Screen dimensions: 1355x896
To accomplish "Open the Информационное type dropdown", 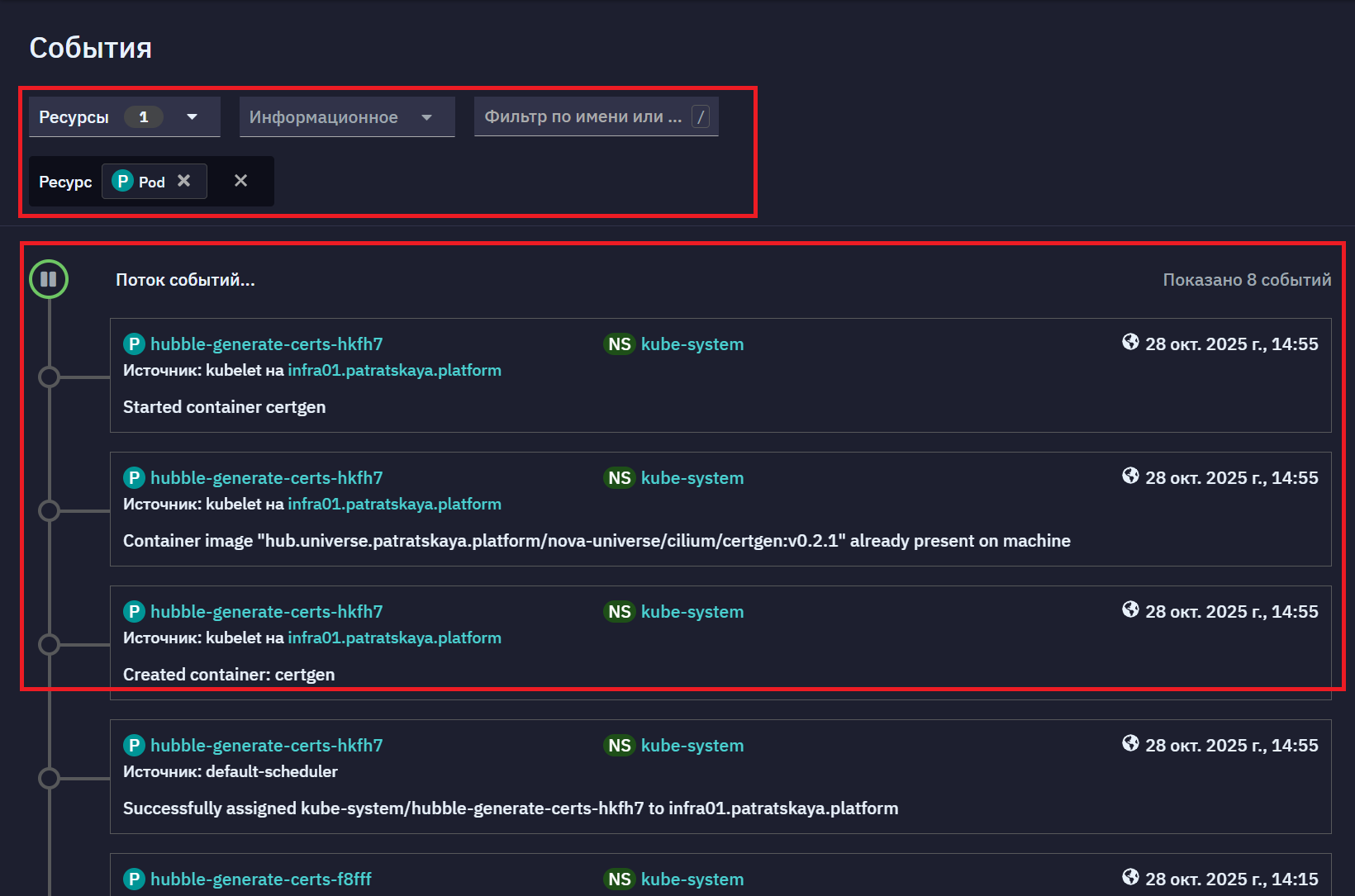I will point(347,117).
